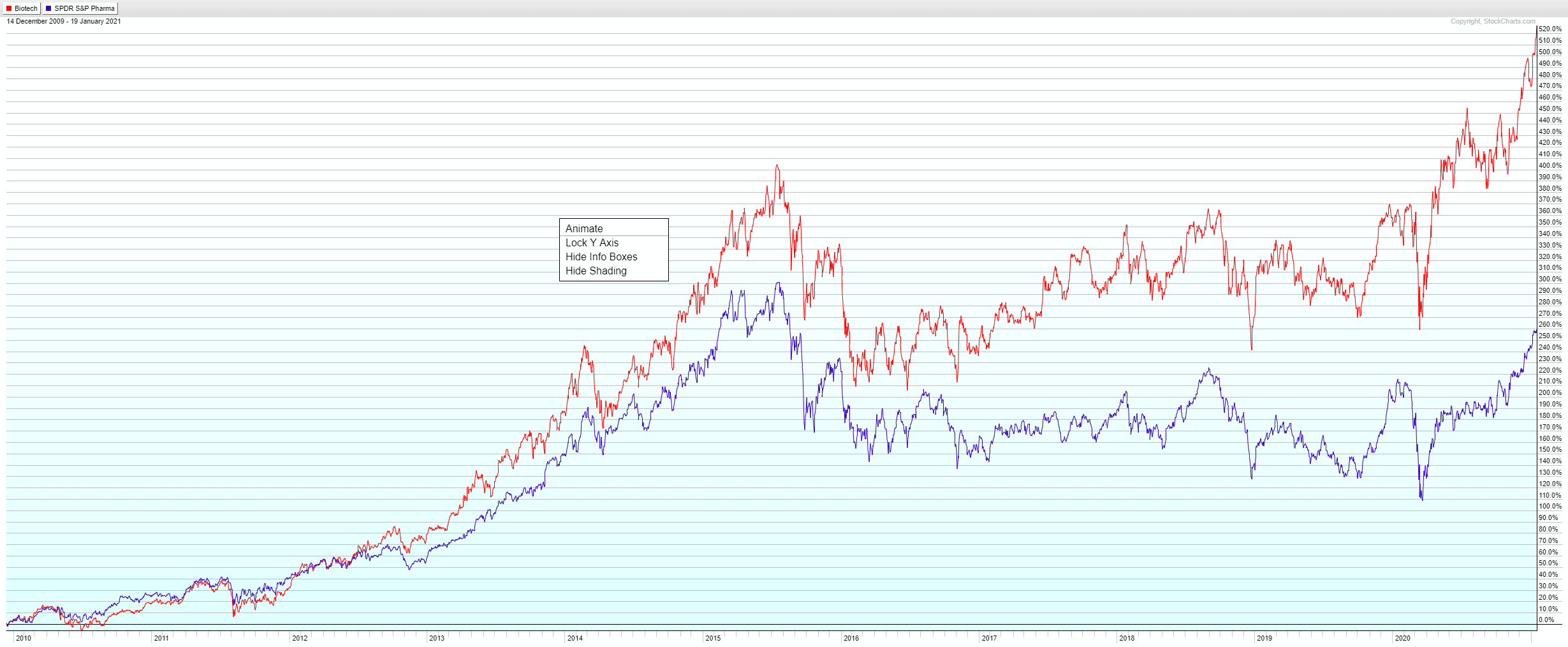Click the 250.0% y-axis label

[1550, 336]
